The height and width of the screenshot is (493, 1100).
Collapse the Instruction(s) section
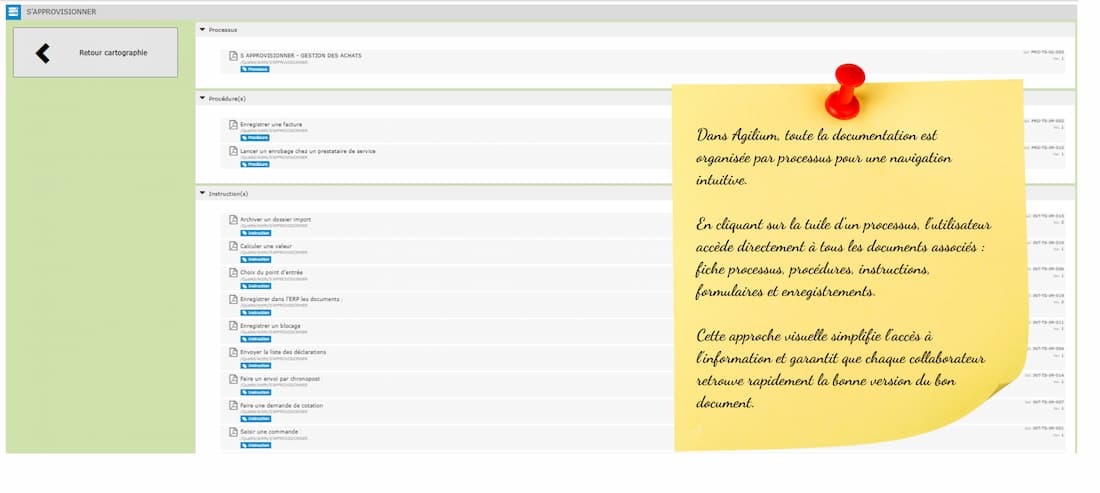[202, 193]
